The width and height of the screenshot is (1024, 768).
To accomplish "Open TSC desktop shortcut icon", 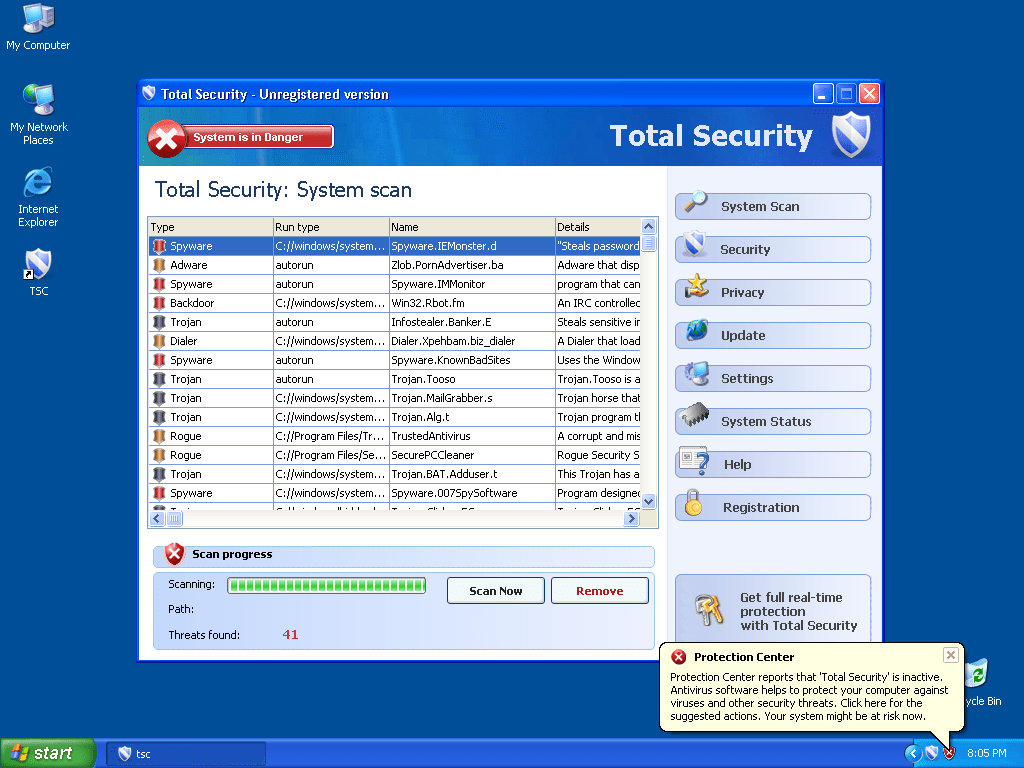I will click(38, 266).
